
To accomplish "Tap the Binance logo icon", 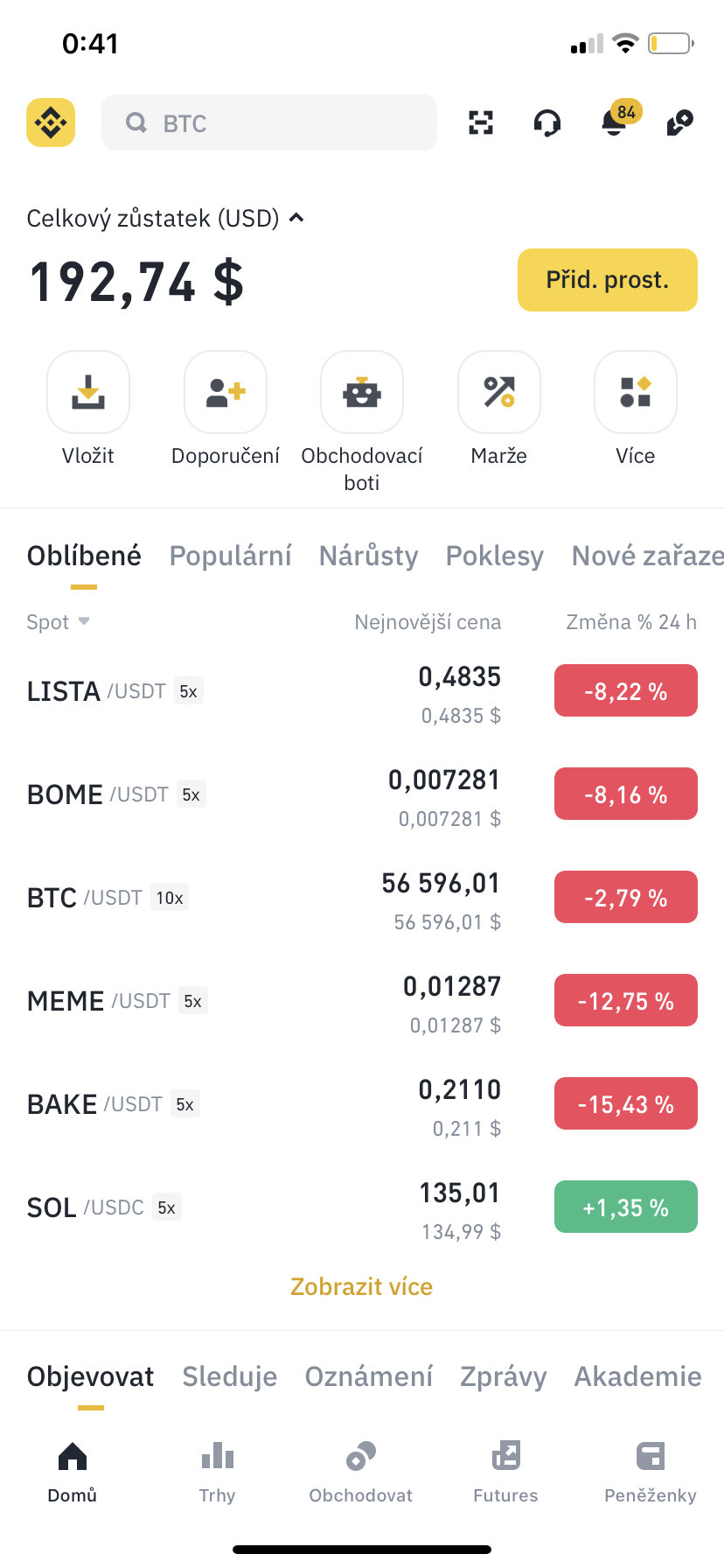I will point(51,122).
